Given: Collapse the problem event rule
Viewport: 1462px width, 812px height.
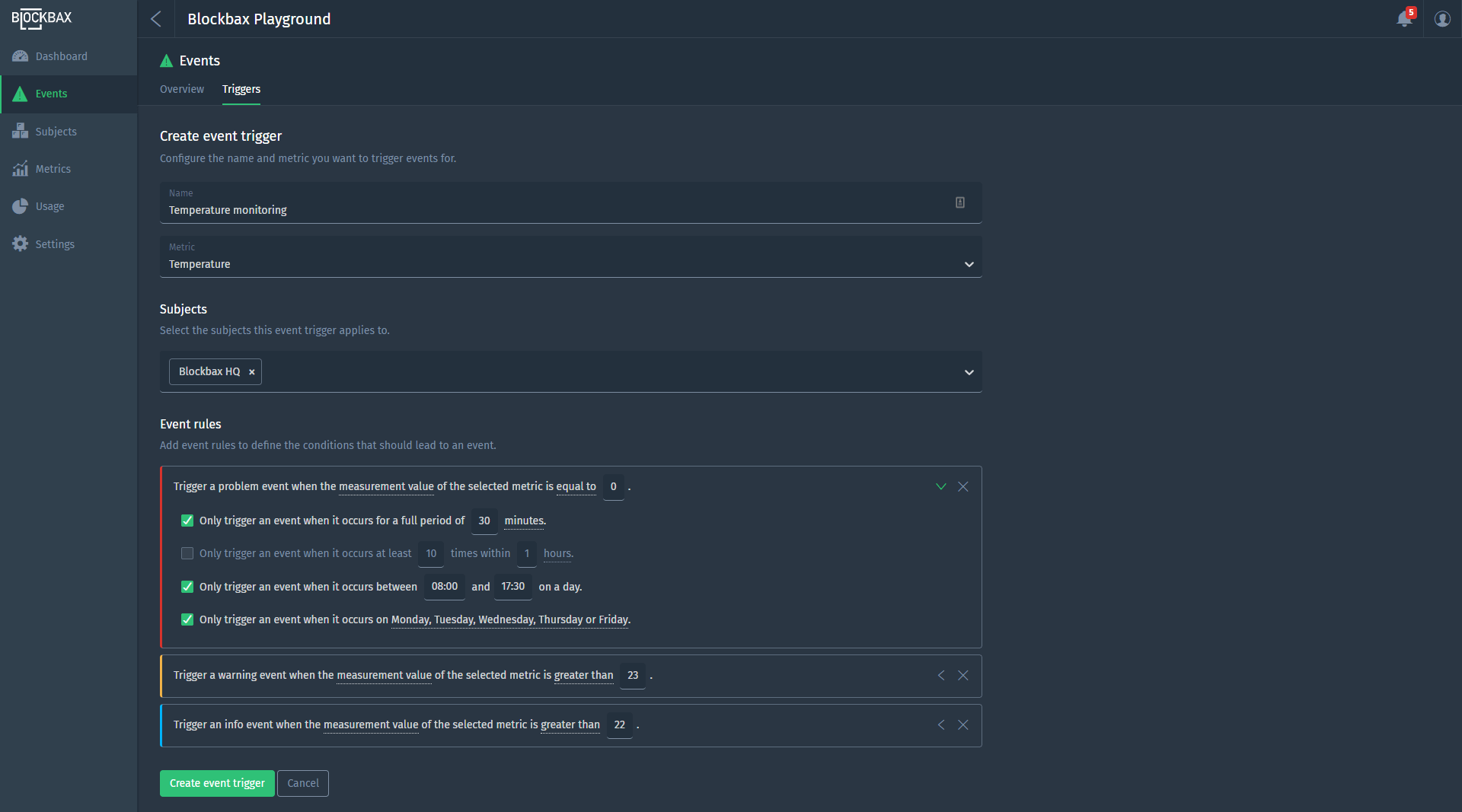Looking at the screenshot, I should pos(941,487).
